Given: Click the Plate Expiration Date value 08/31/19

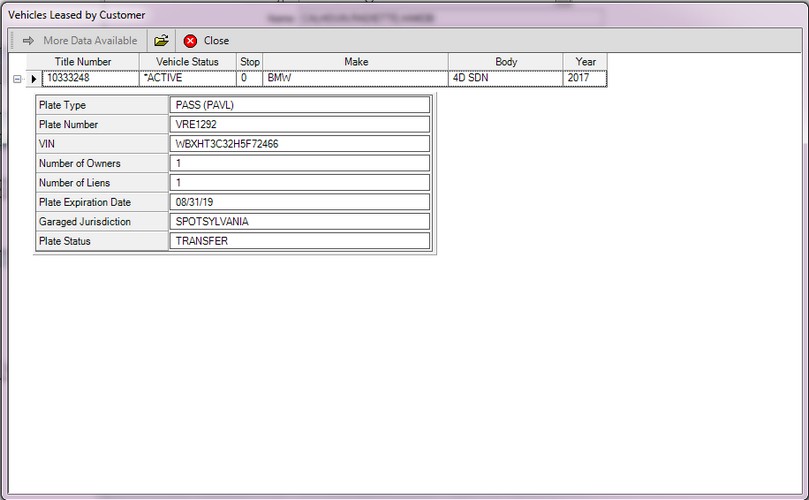Looking at the screenshot, I should (x=300, y=202).
